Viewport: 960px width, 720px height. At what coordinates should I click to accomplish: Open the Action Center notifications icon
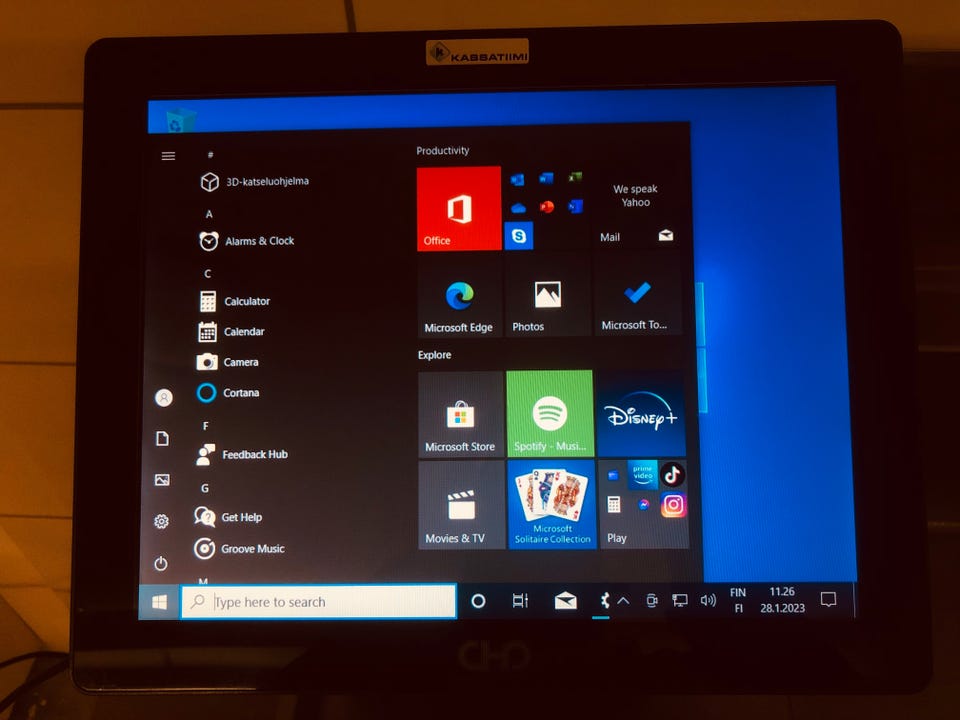(828, 599)
